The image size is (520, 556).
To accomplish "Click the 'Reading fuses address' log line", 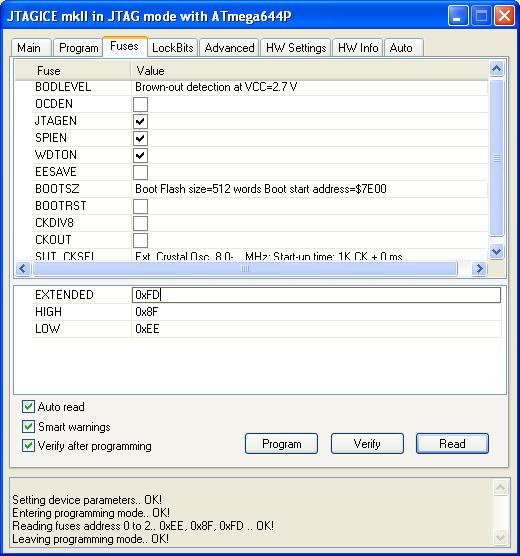I will 143,526.
